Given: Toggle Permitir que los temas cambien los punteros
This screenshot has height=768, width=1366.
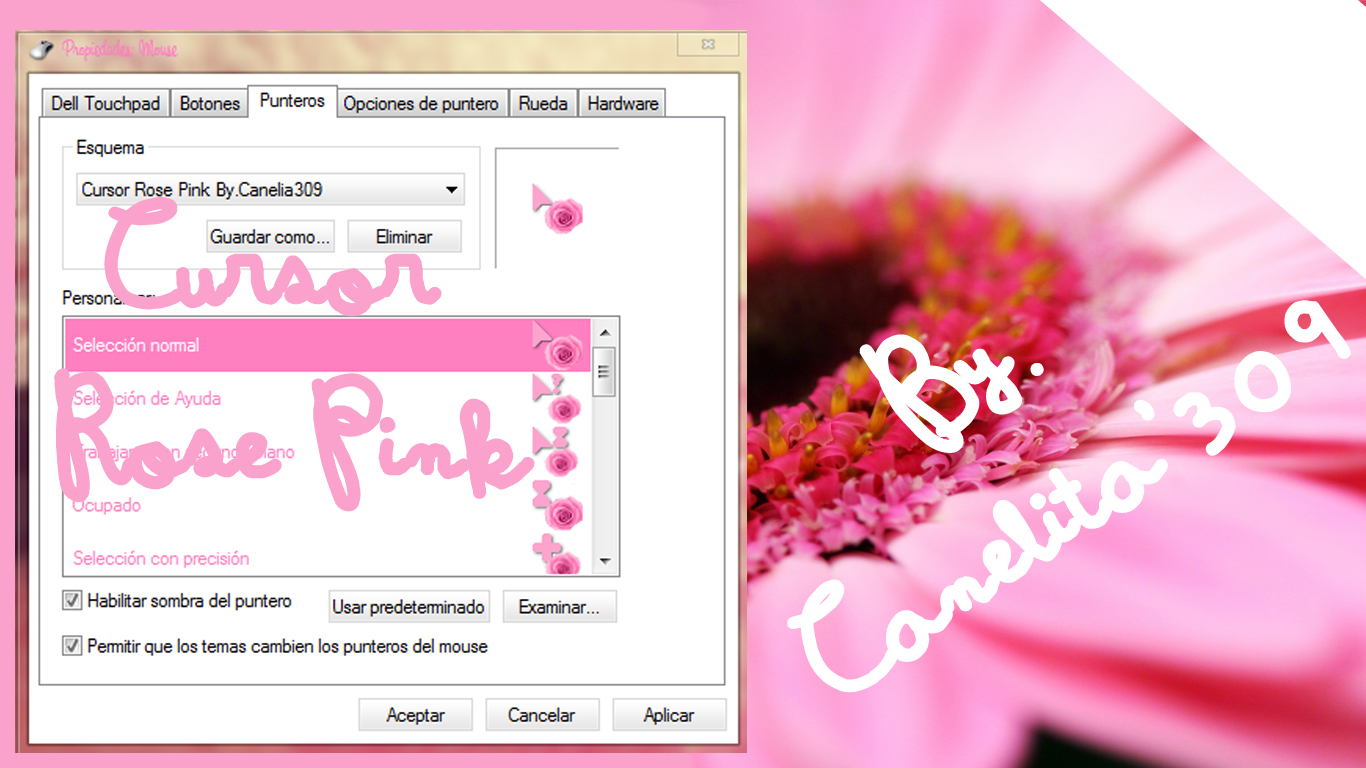Looking at the screenshot, I should (70, 646).
